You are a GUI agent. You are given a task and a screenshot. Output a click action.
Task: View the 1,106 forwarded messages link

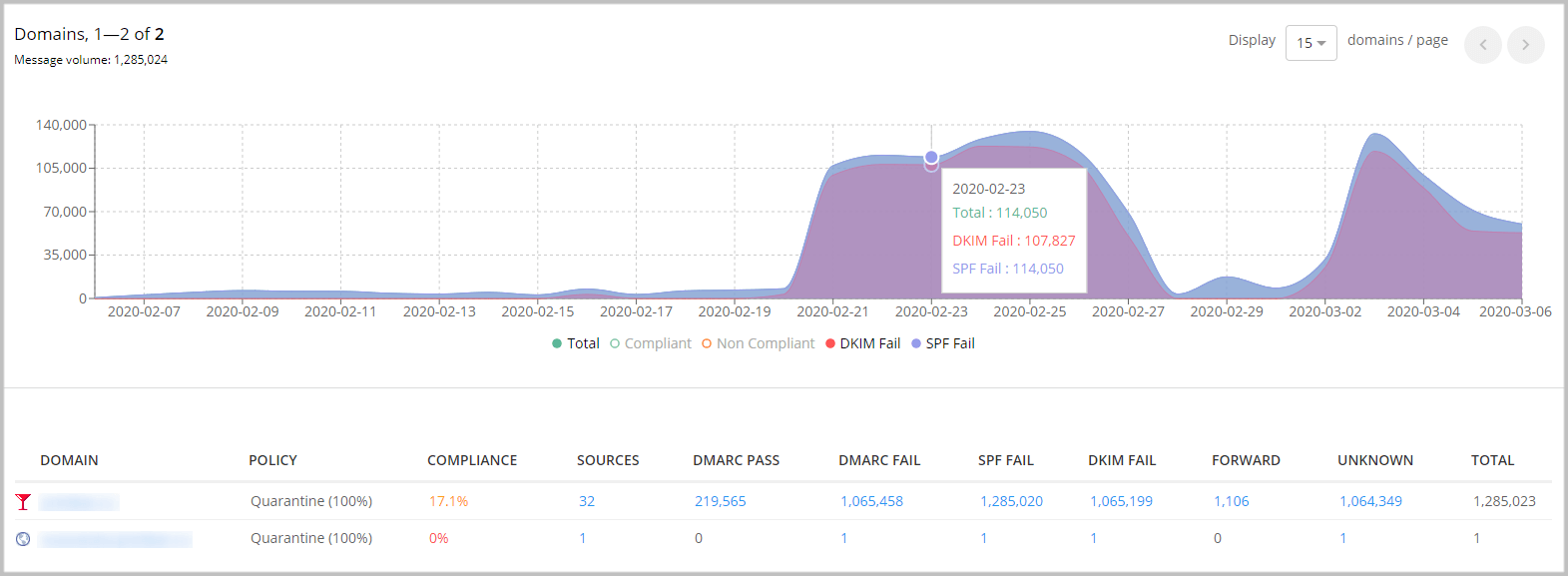point(1231,501)
